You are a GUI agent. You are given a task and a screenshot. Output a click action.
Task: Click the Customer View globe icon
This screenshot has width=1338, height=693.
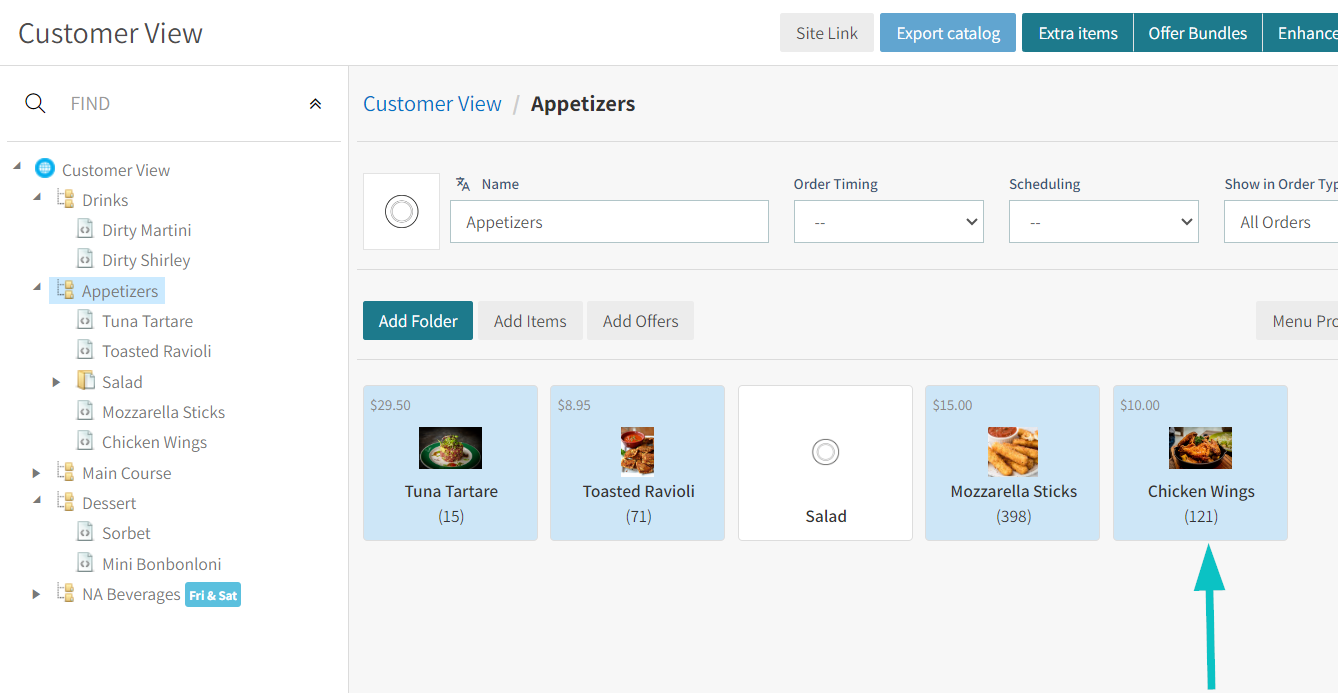coord(44,169)
